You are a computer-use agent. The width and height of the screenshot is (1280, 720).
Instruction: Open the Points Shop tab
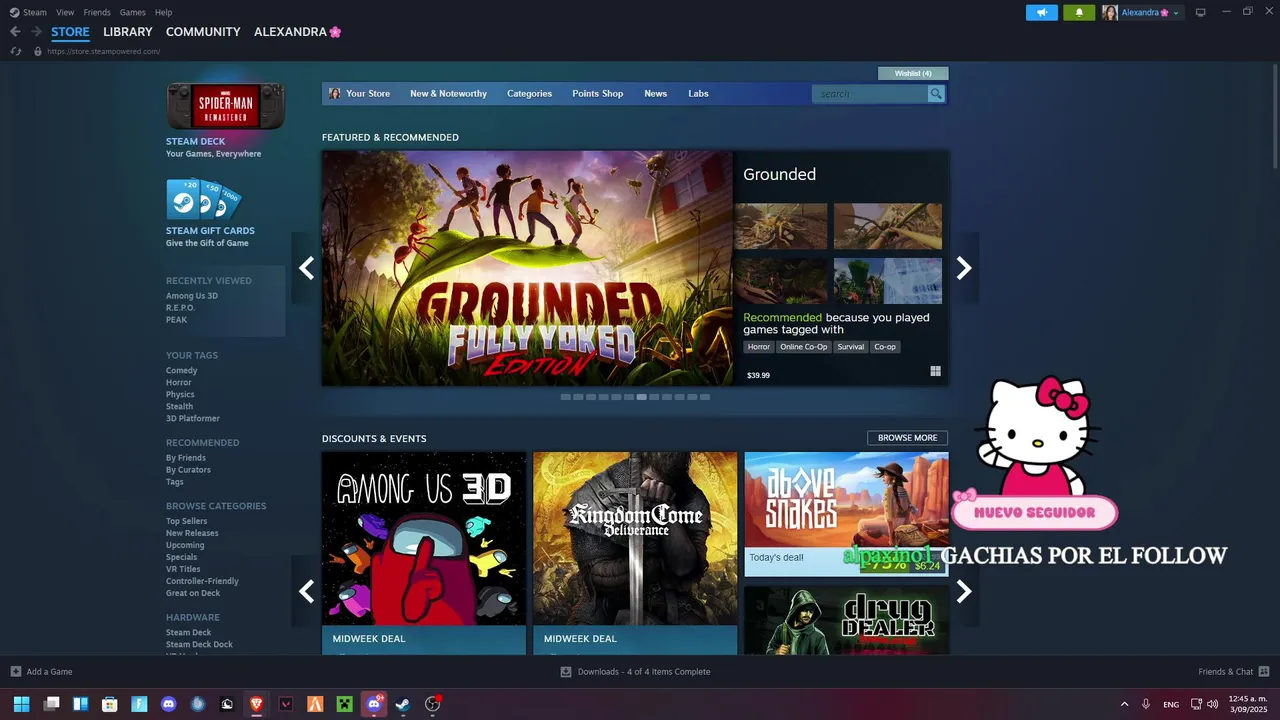click(x=597, y=94)
